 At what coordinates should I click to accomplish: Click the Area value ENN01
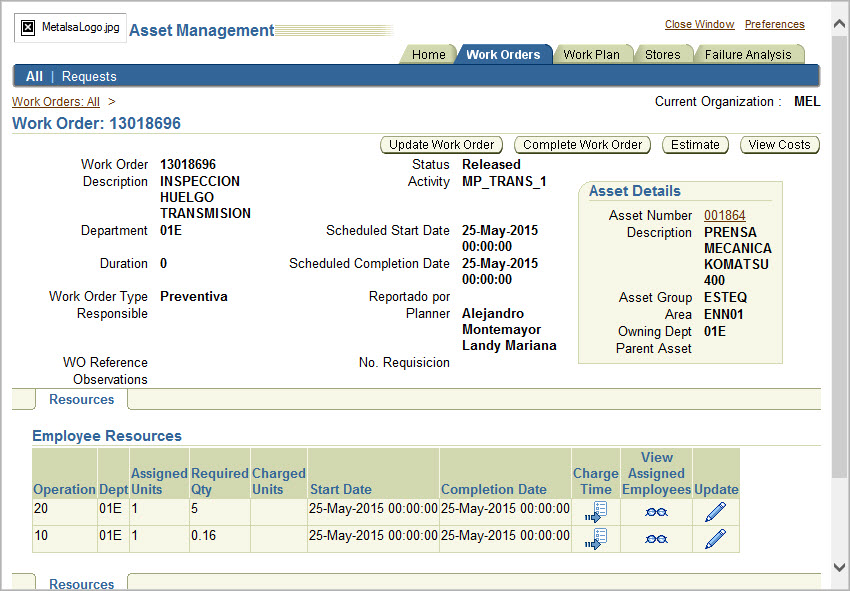(x=724, y=314)
